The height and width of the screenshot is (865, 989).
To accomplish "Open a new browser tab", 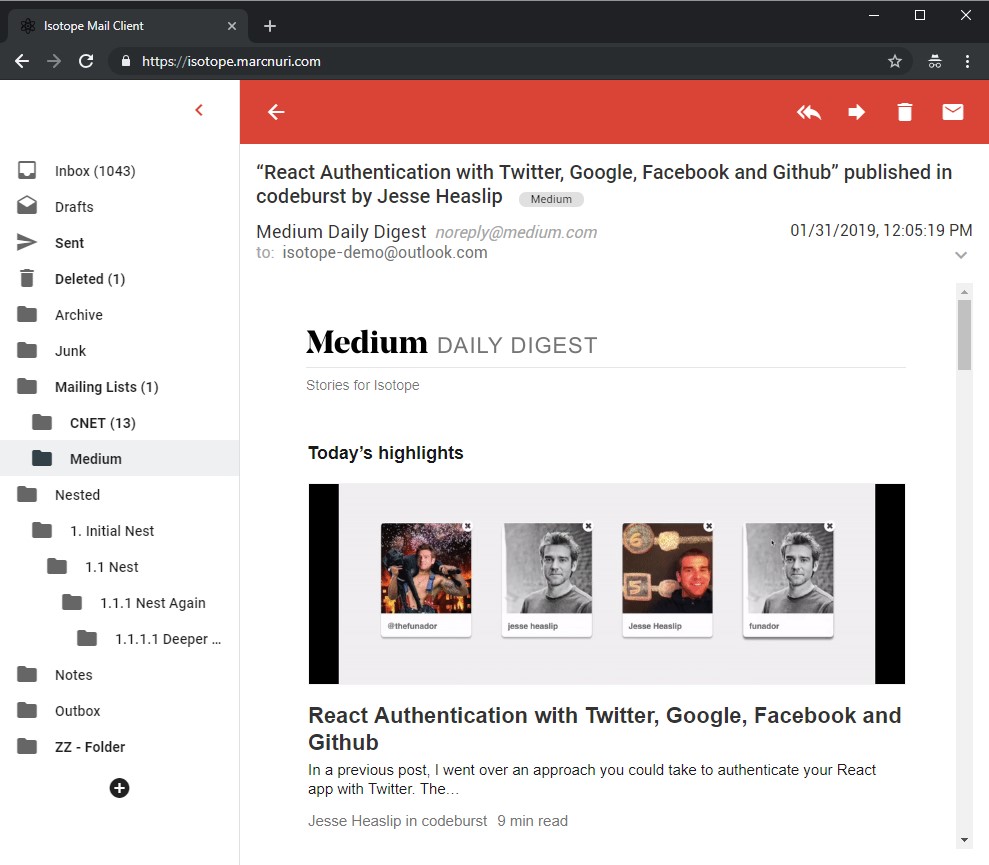I will pyautogui.click(x=269, y=25).
